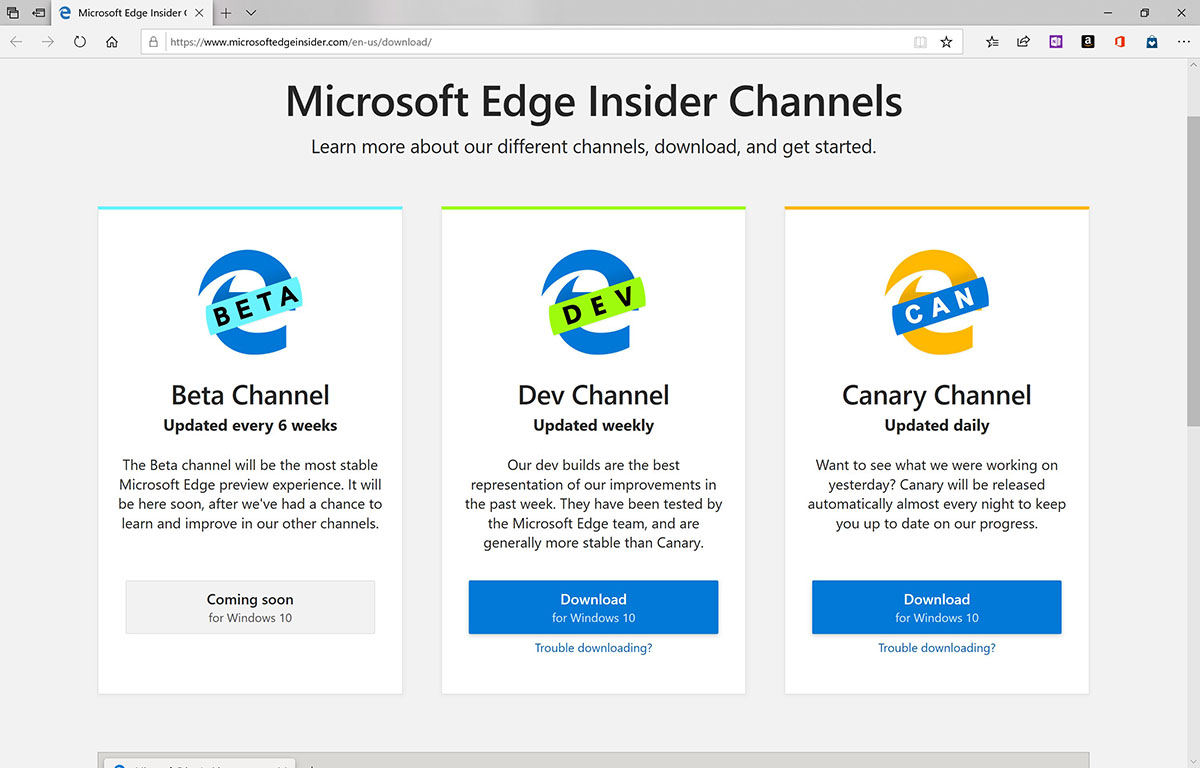Open Trouble downloading link under Canary

coord(937,648)
